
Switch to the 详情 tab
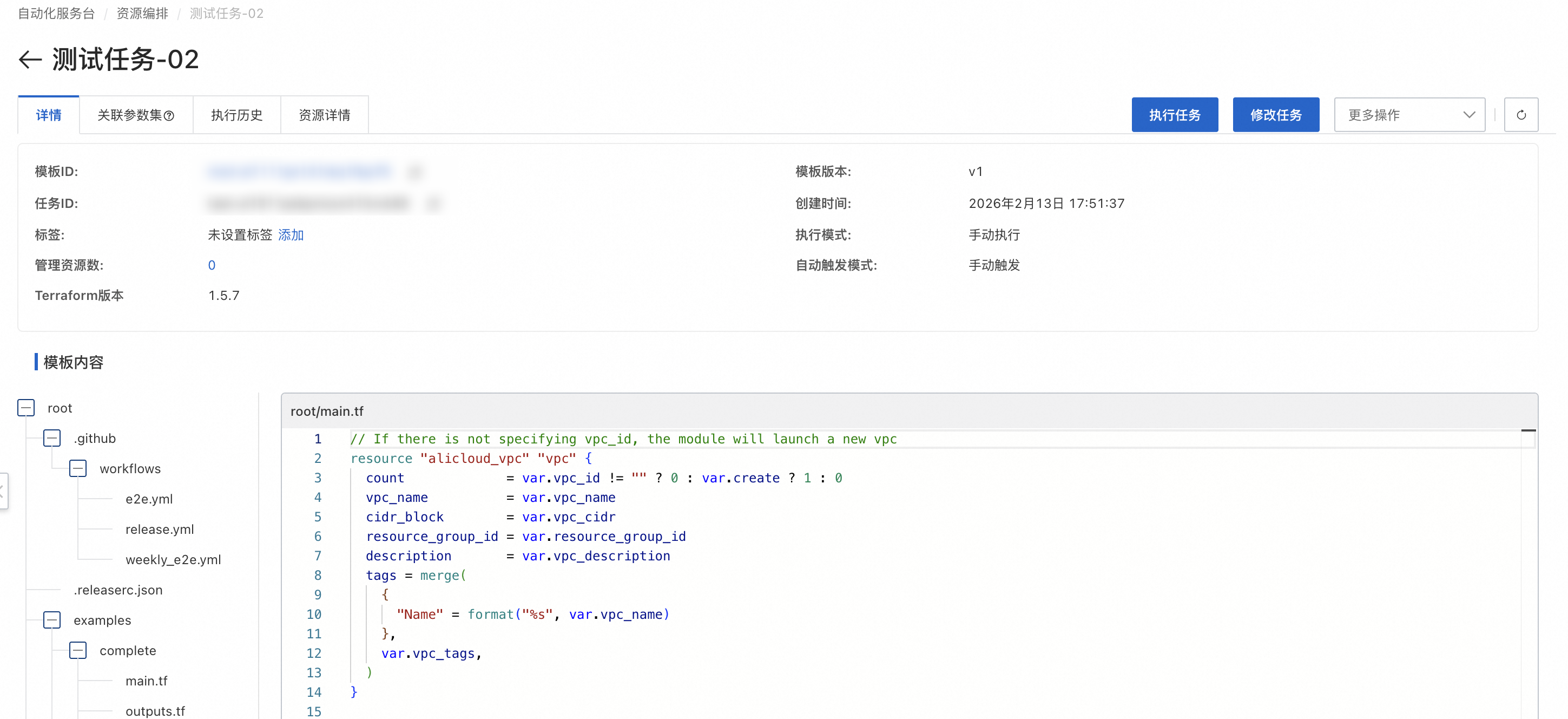coord(49,115)
